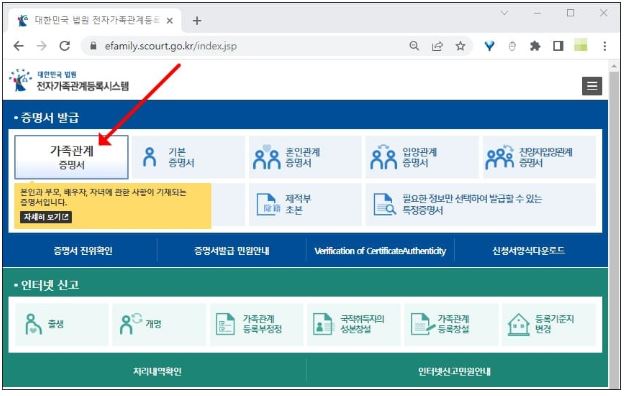This screenshot has width=625, height=396.
Task: Click the 기본 증명서 person icon
Action: click(x=149, y=157)
